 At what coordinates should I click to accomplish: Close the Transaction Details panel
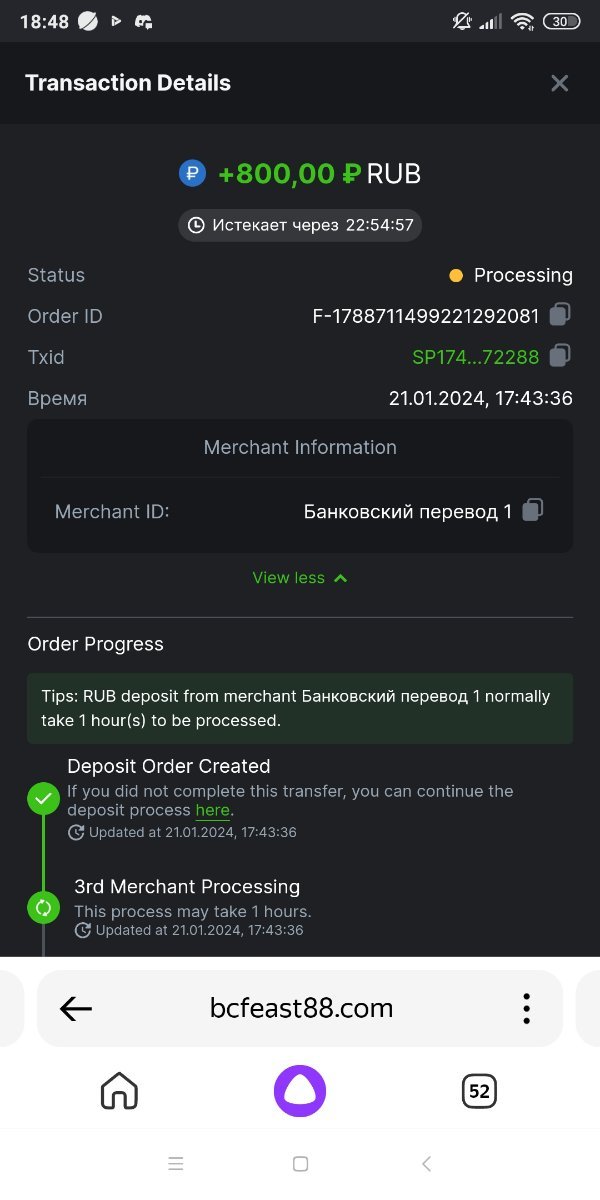[x=559, y=83]
